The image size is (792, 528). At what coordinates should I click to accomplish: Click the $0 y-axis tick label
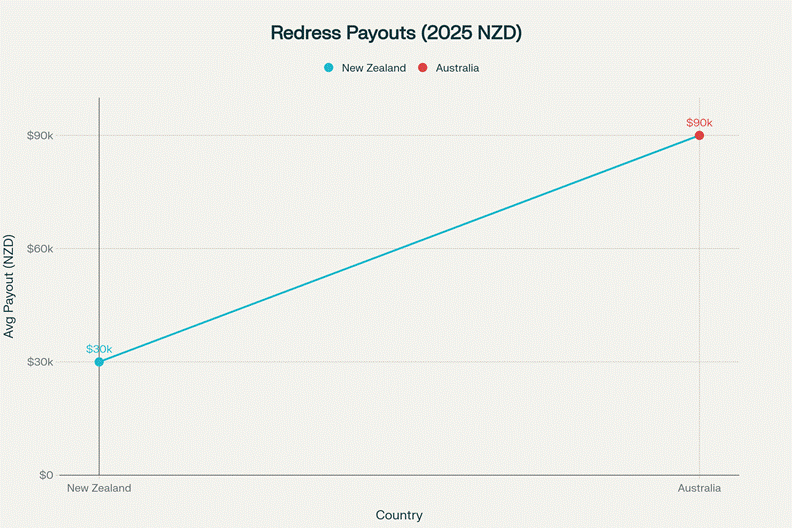tap(44, 475)
